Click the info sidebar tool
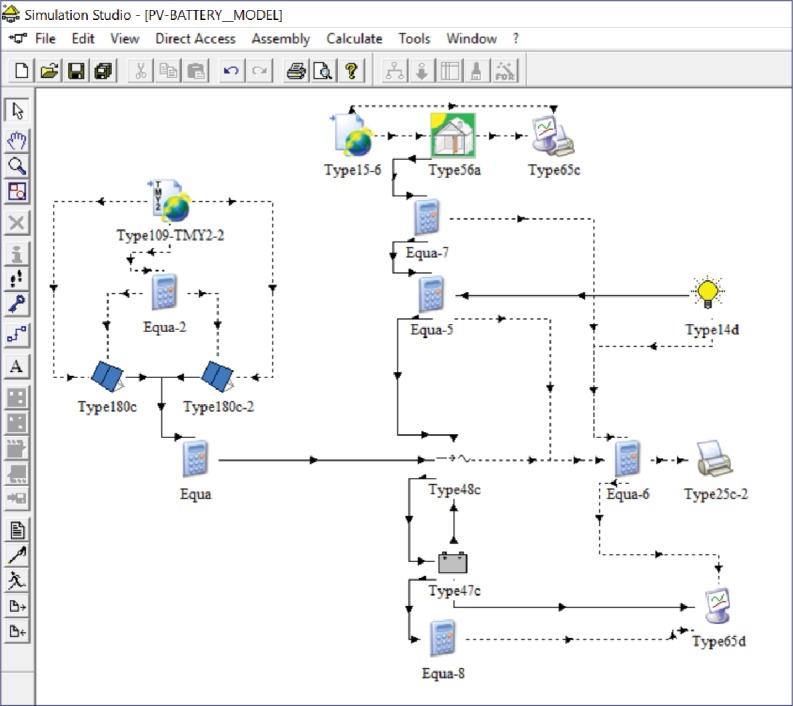The height and width of the screenshot is (706, 793). click(17, 254)
